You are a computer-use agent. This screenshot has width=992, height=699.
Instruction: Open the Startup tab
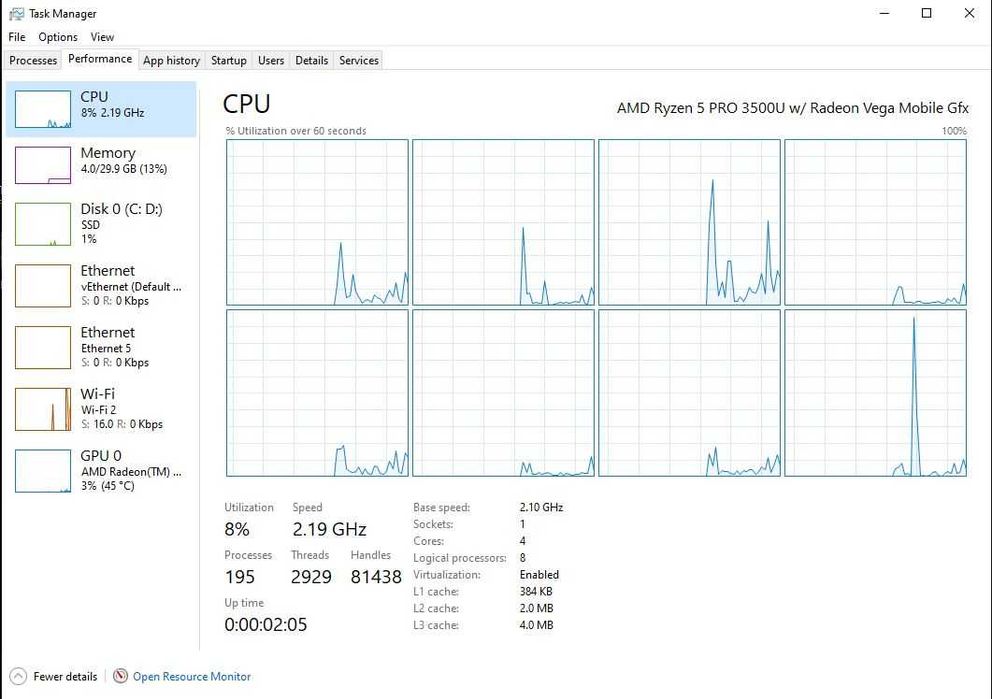(x=228, y=60)
